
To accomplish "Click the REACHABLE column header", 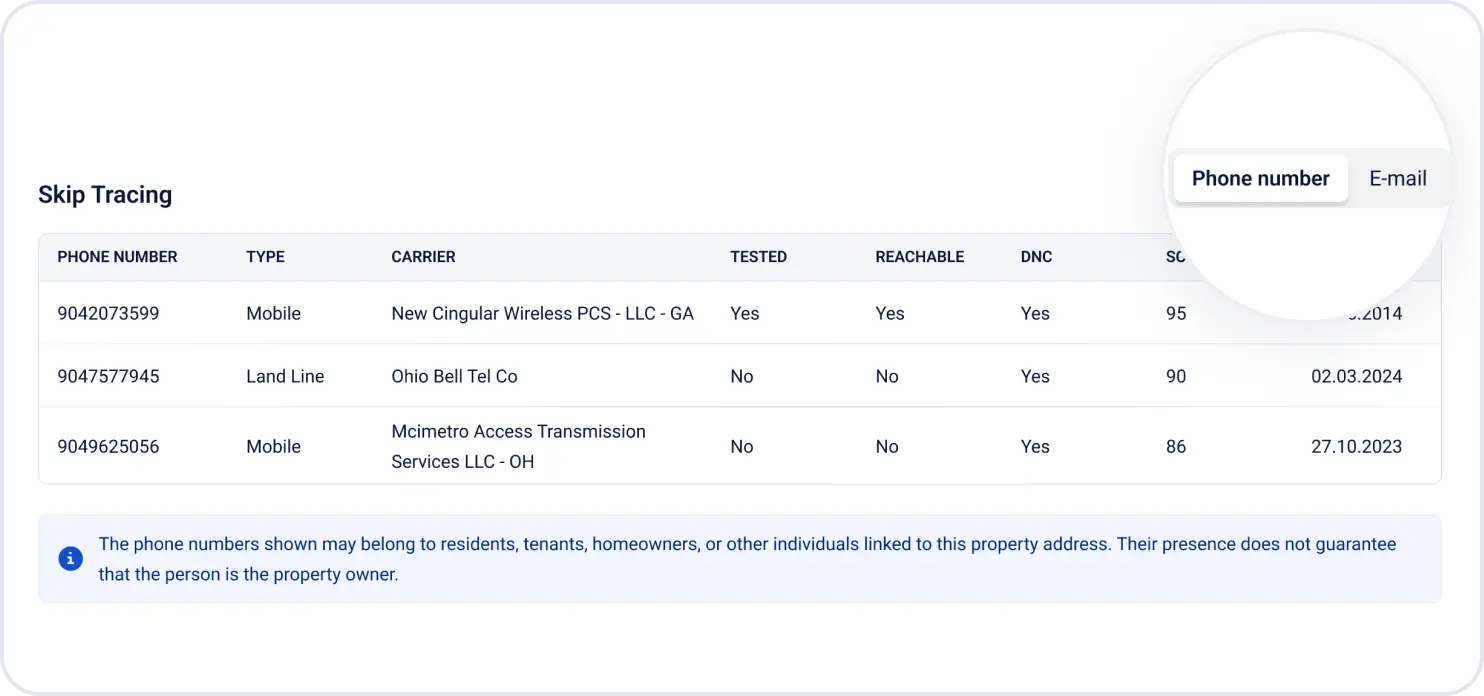I will [919, 257].
